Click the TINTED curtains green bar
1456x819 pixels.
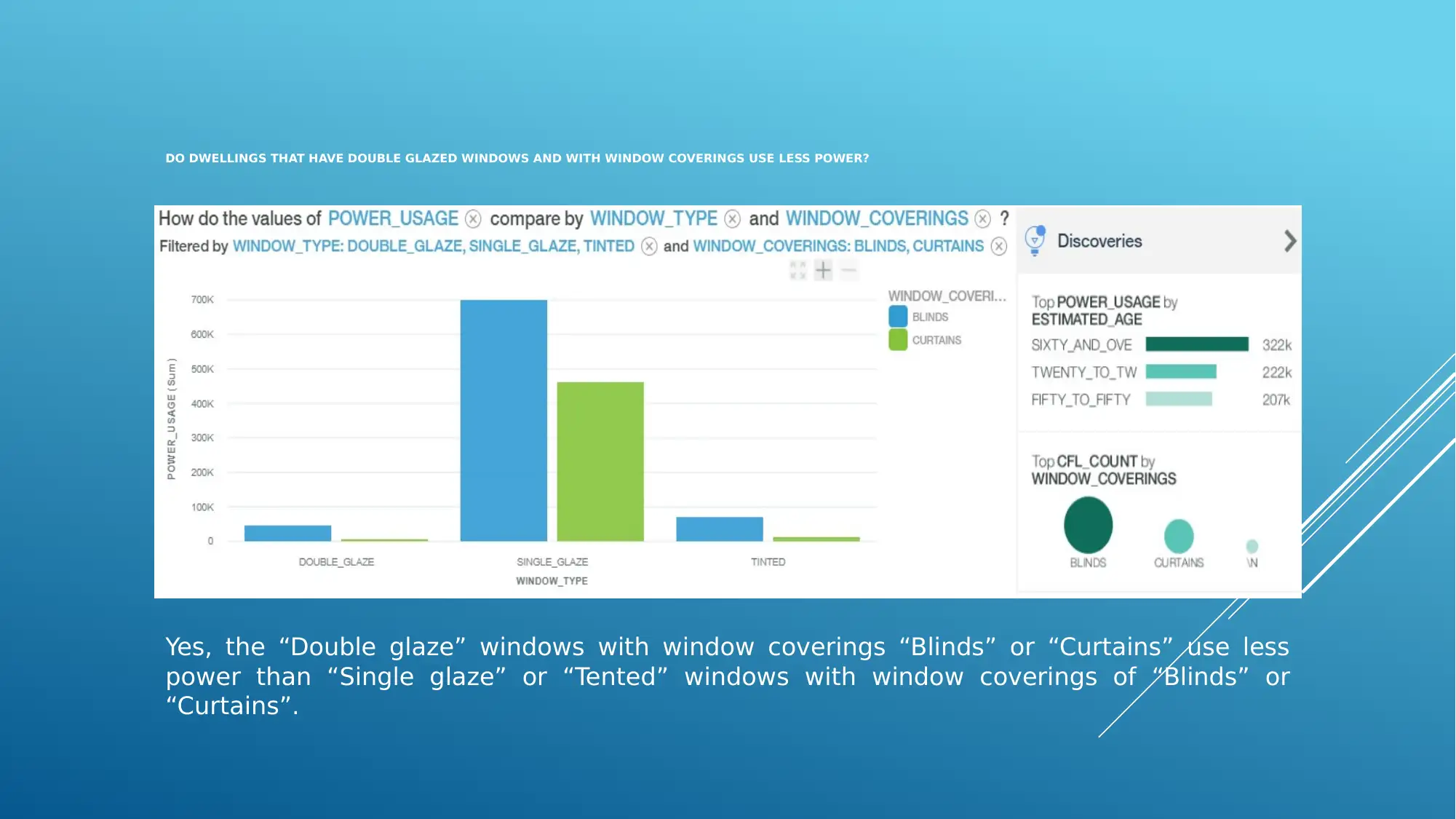[816, 539]
